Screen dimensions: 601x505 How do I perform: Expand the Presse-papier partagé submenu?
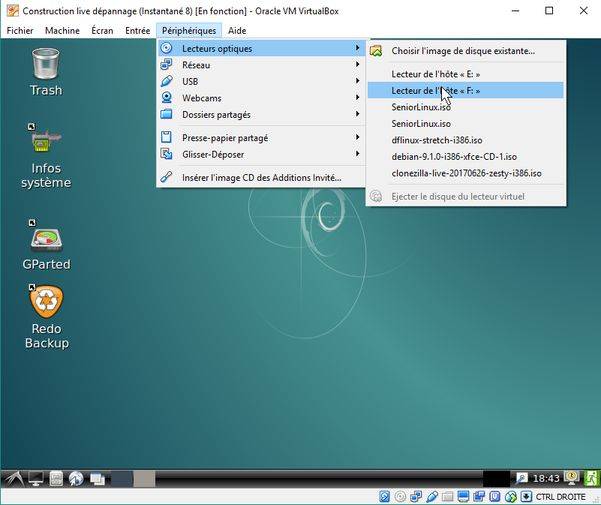261,138
